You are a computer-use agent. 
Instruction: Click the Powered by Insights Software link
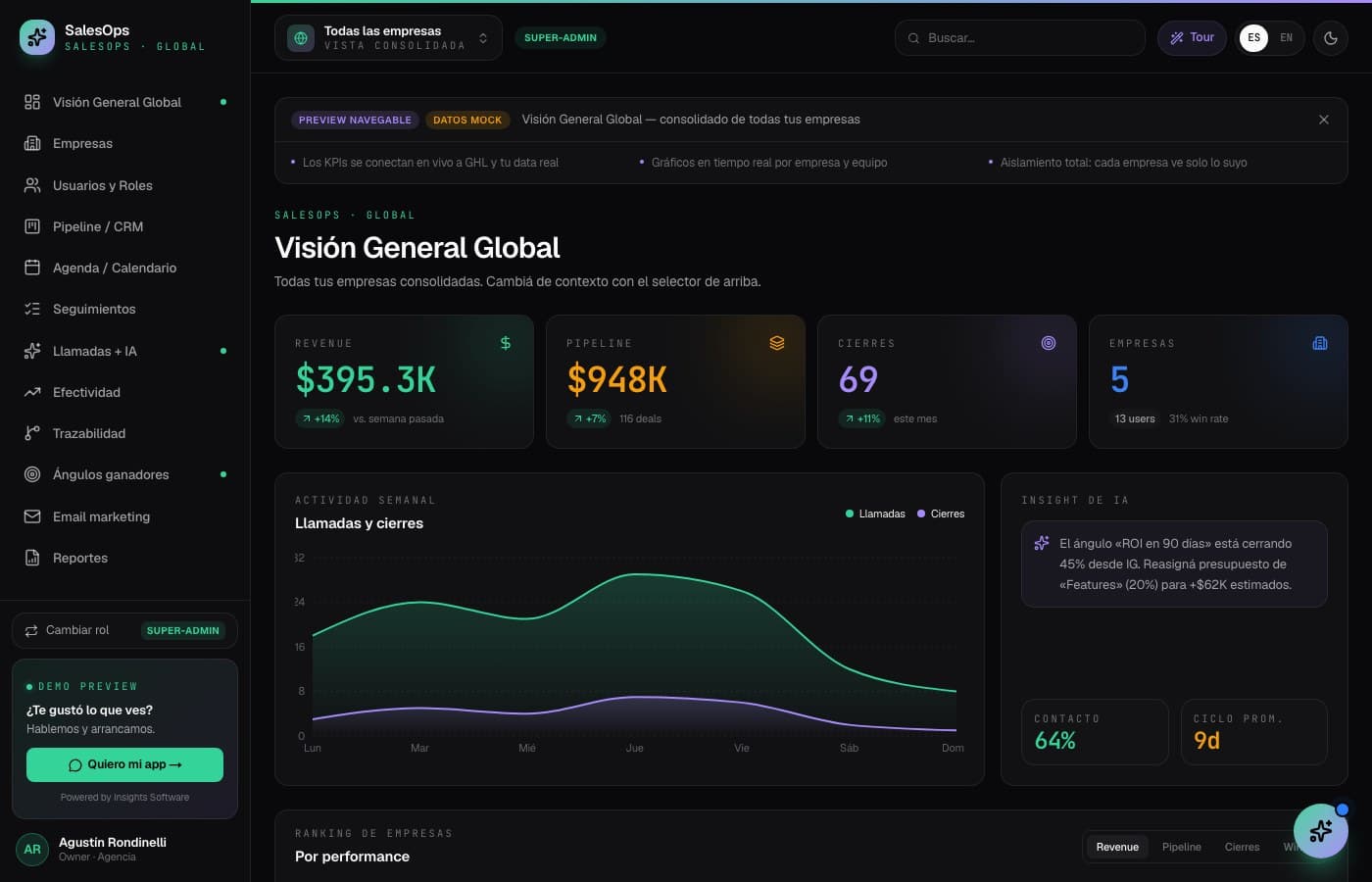tap(124, 798)
